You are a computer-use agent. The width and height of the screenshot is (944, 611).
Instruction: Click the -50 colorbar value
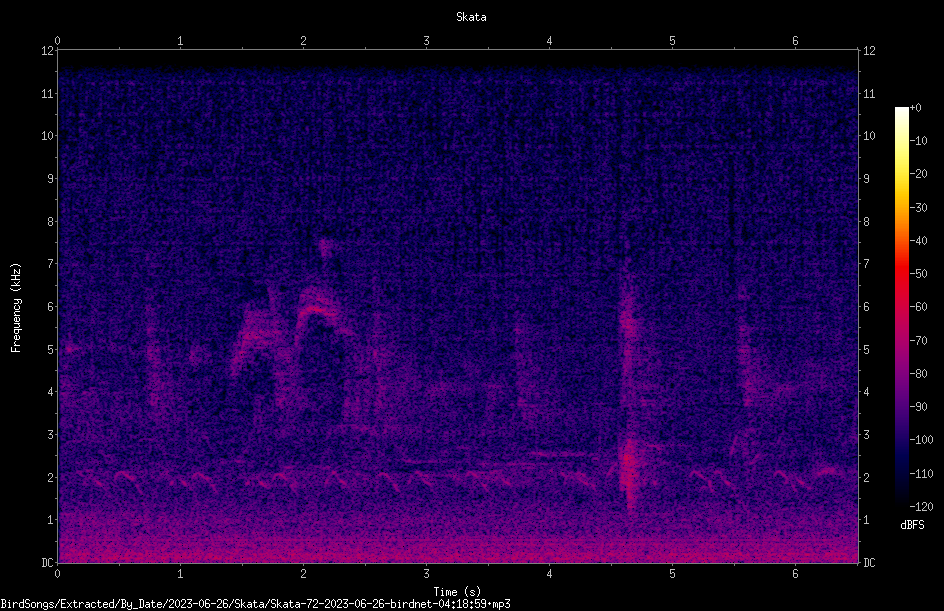tap(918, 274)
